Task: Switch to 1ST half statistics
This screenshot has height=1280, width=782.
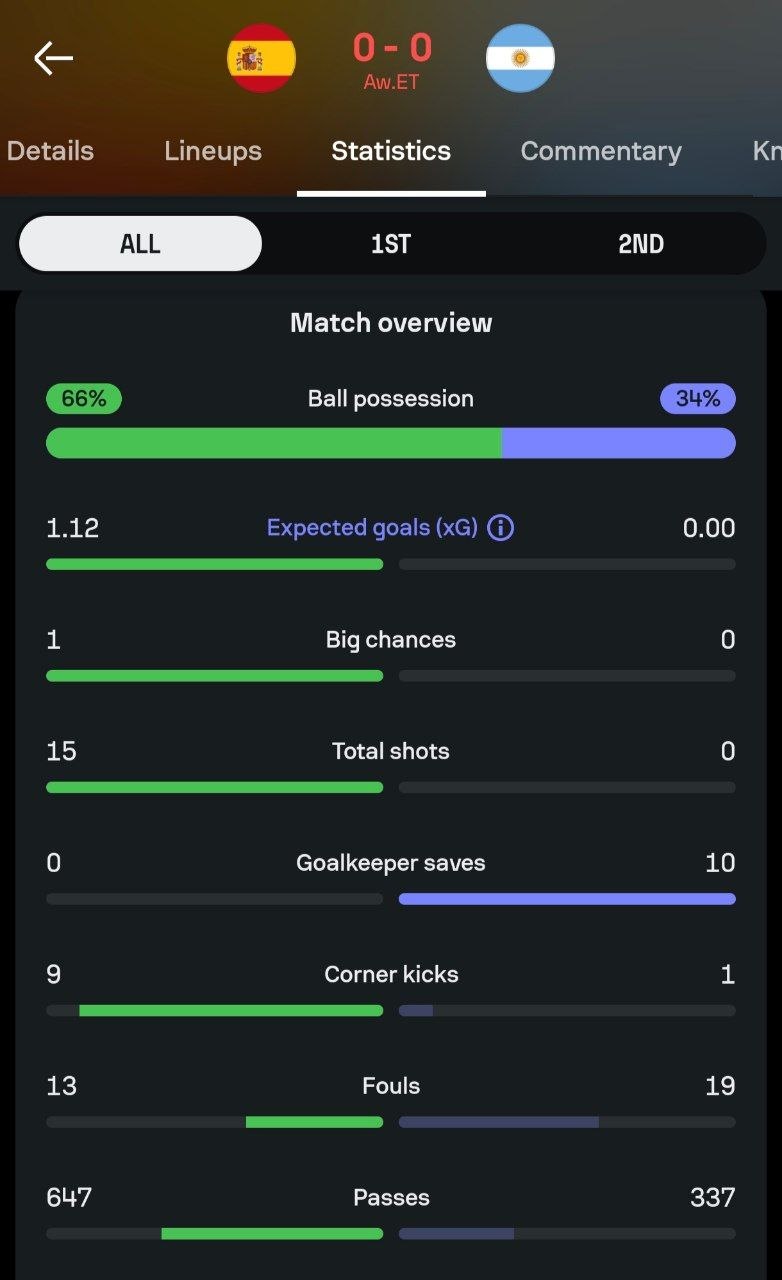Action: coord(391,244)
